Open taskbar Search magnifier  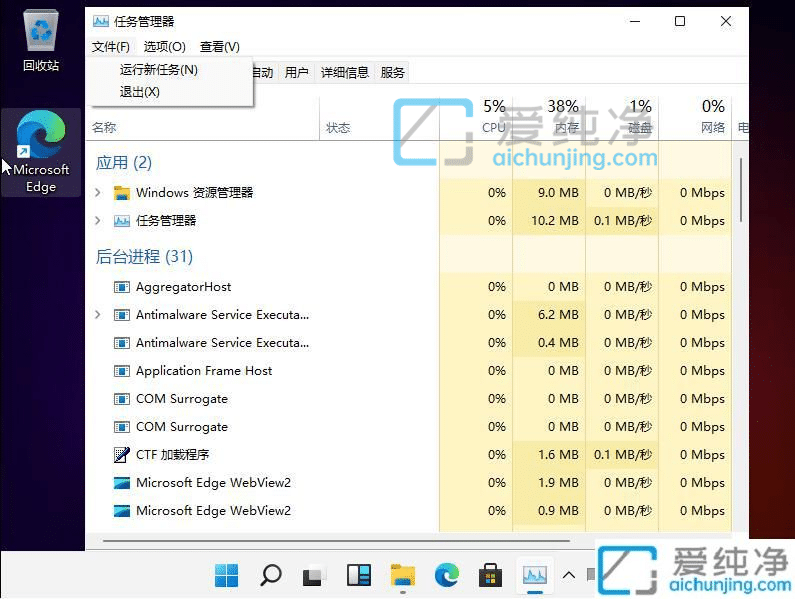click(x=271, y=575)
